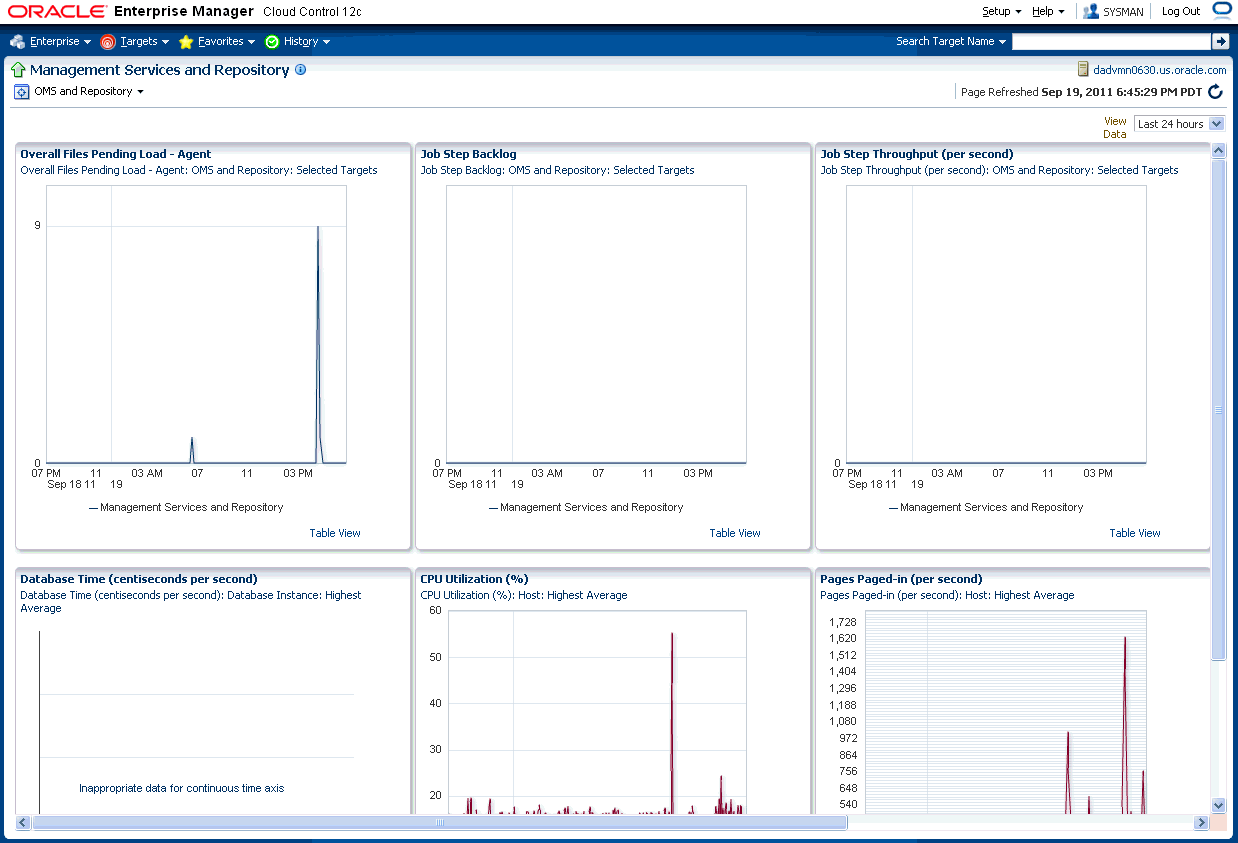Click the horizontal scrollbar left arrow

click(x=24, y=823)
